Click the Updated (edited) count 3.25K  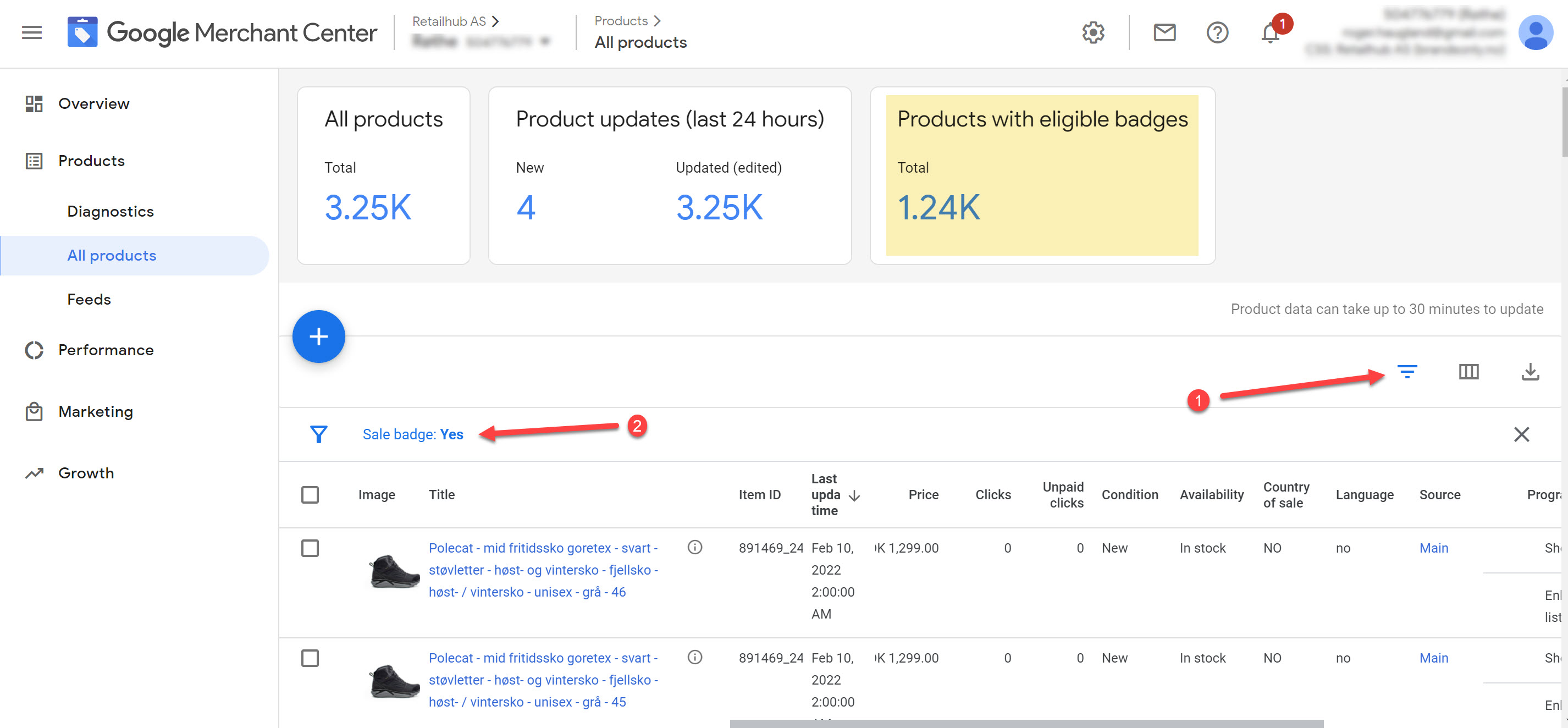719,207
